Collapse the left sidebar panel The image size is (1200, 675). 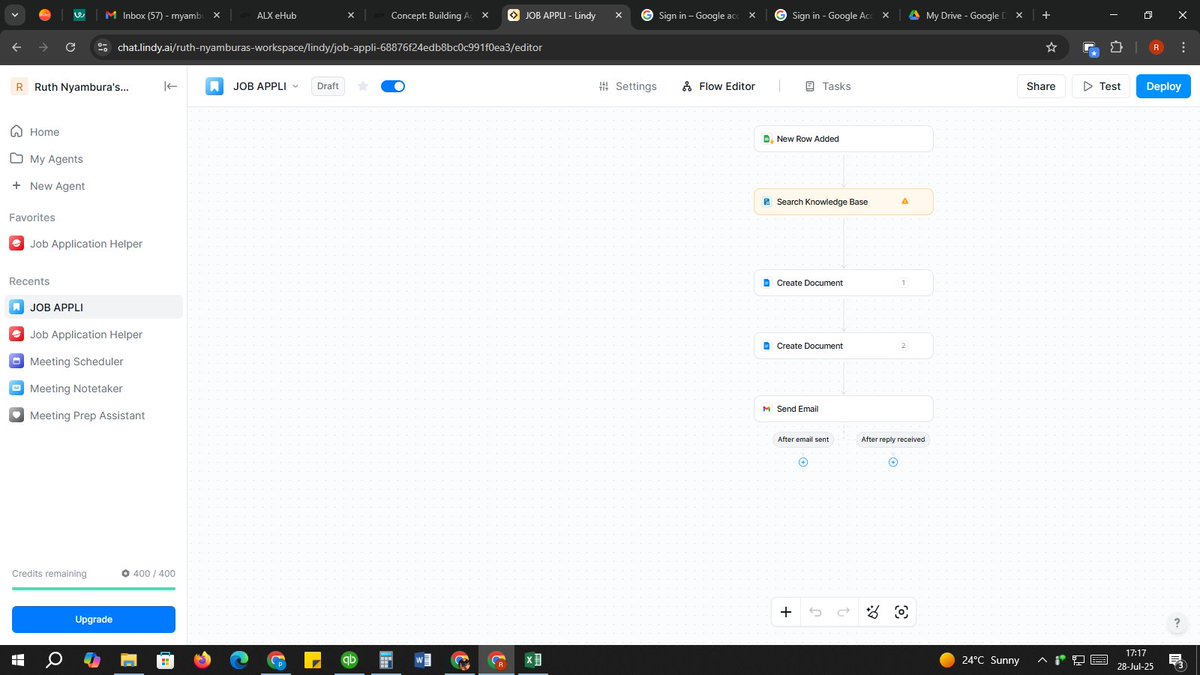click(x=171, y=87)
